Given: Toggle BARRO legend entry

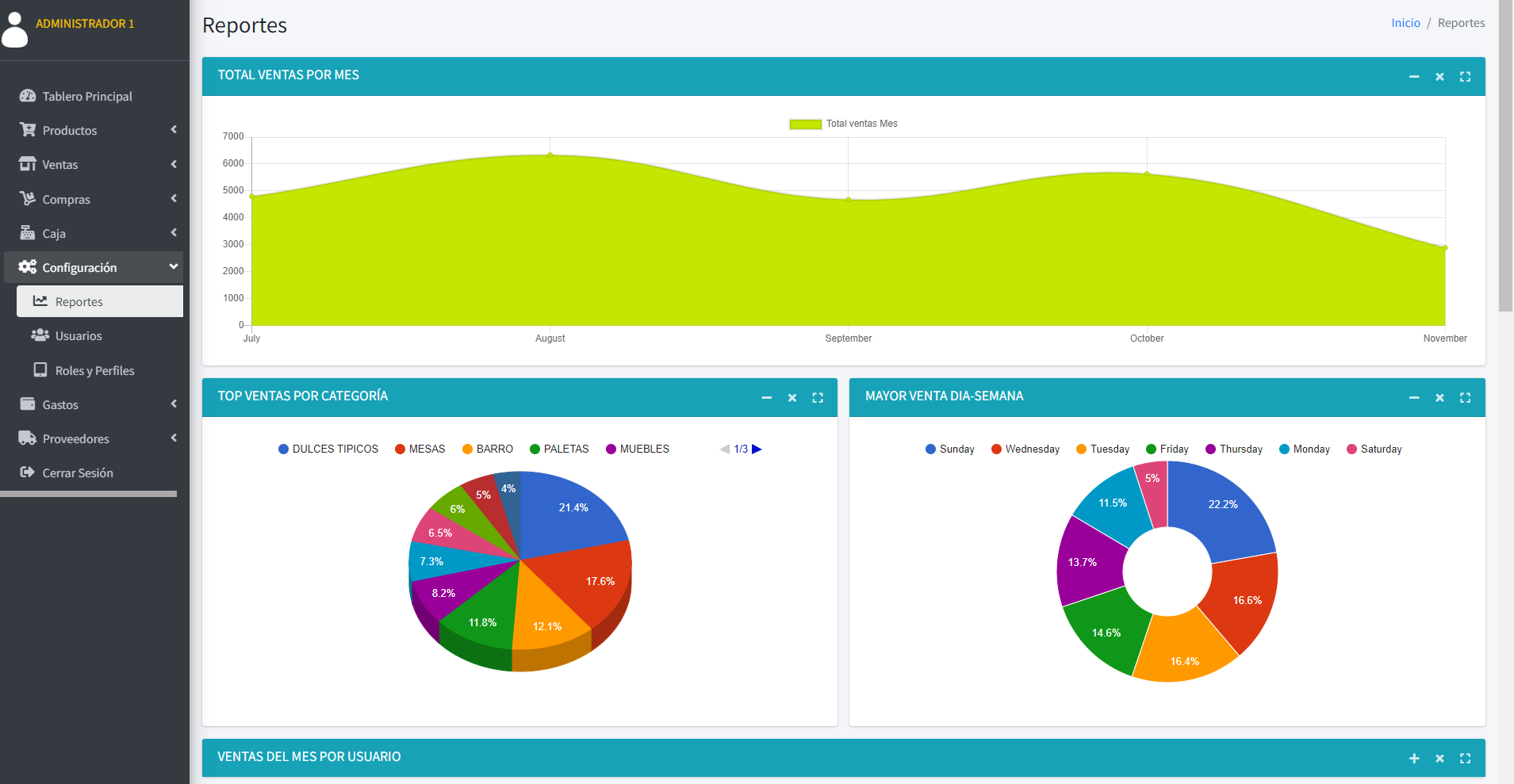Looking at the screenshot, I should [x=488, y=449].
